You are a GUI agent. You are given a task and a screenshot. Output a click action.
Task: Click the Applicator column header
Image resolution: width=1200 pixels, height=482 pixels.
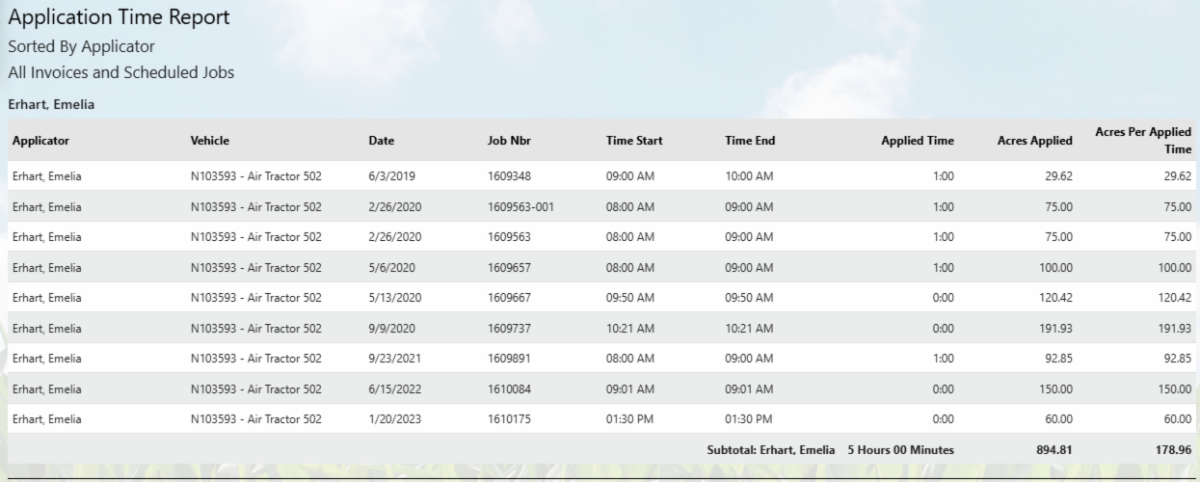point(40,141)
